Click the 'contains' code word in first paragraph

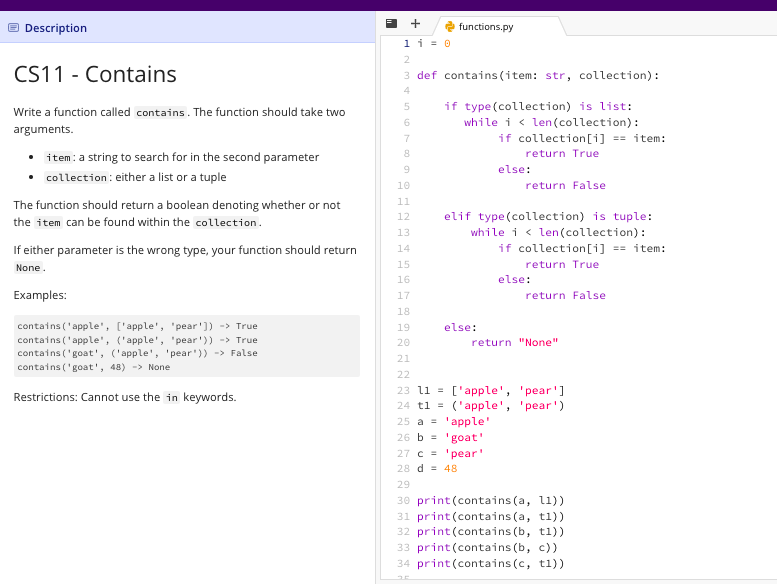[x=161, y=112]
